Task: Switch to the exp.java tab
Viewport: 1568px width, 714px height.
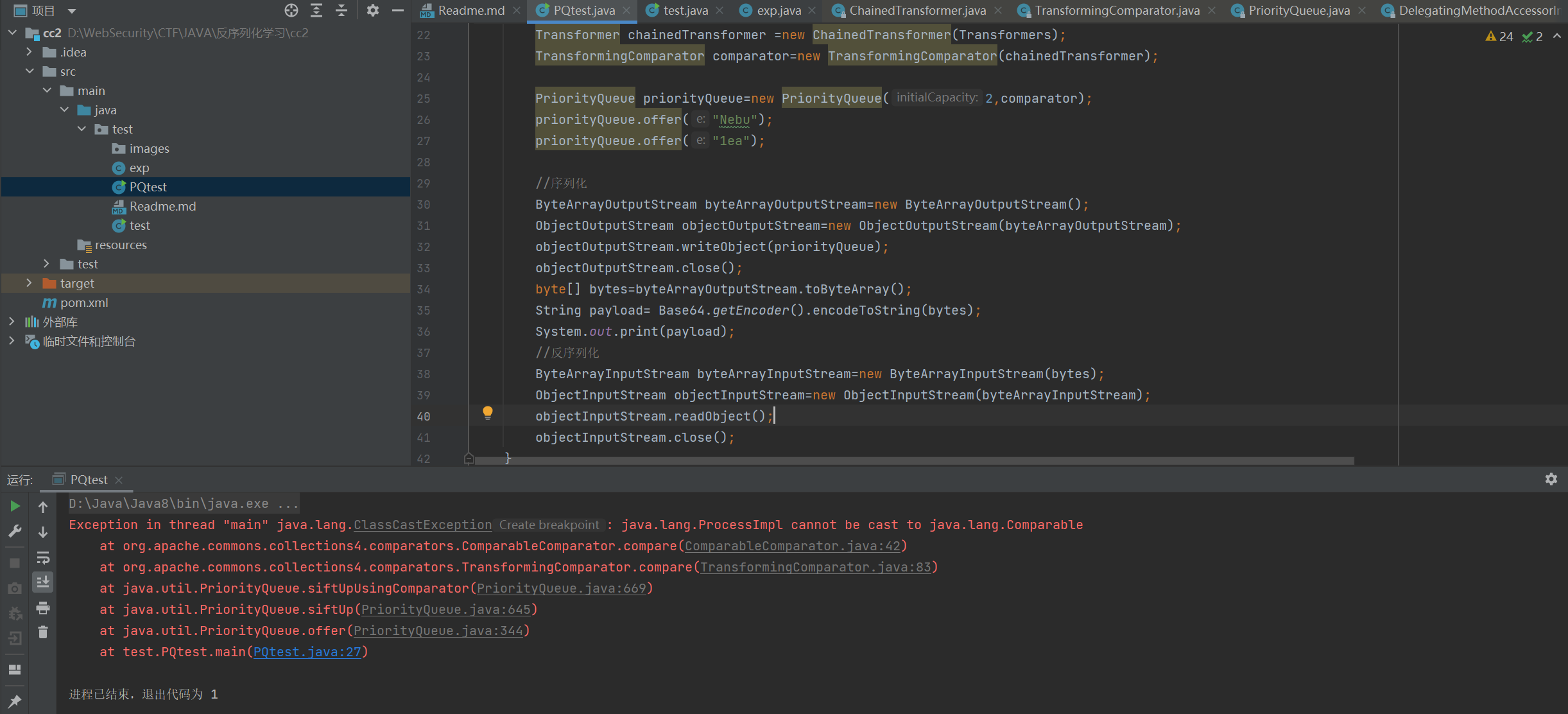Action: coord(778,10)
